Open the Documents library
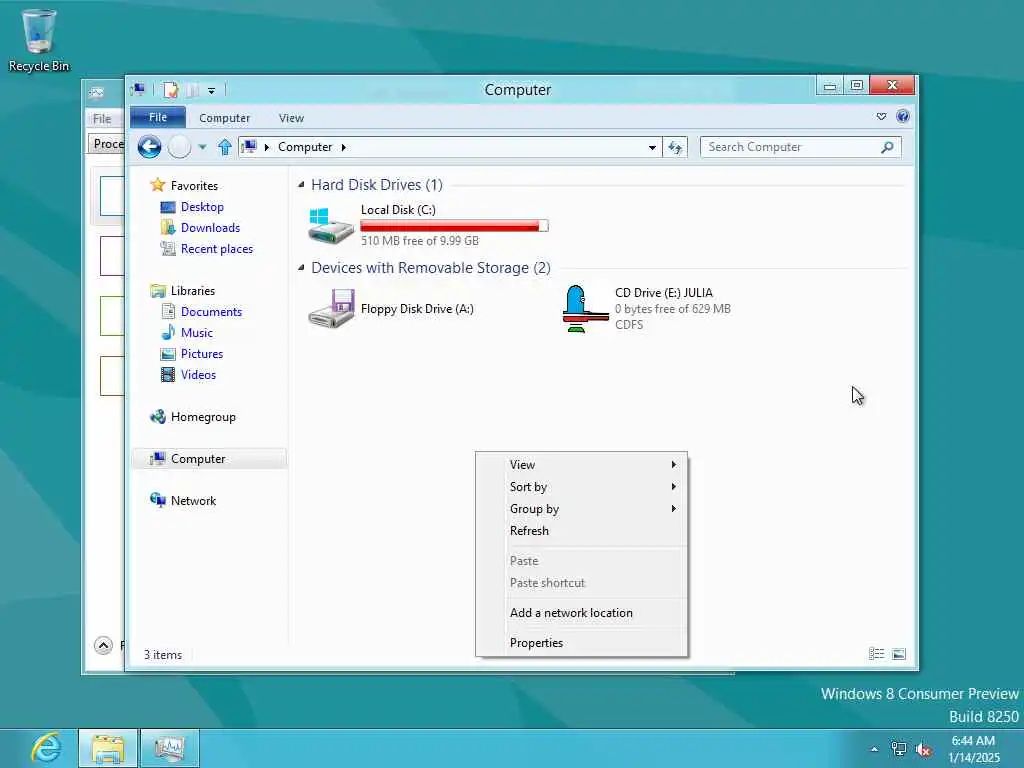The height and width of the screenshot is (768, 1024). [x=211, y=312]
